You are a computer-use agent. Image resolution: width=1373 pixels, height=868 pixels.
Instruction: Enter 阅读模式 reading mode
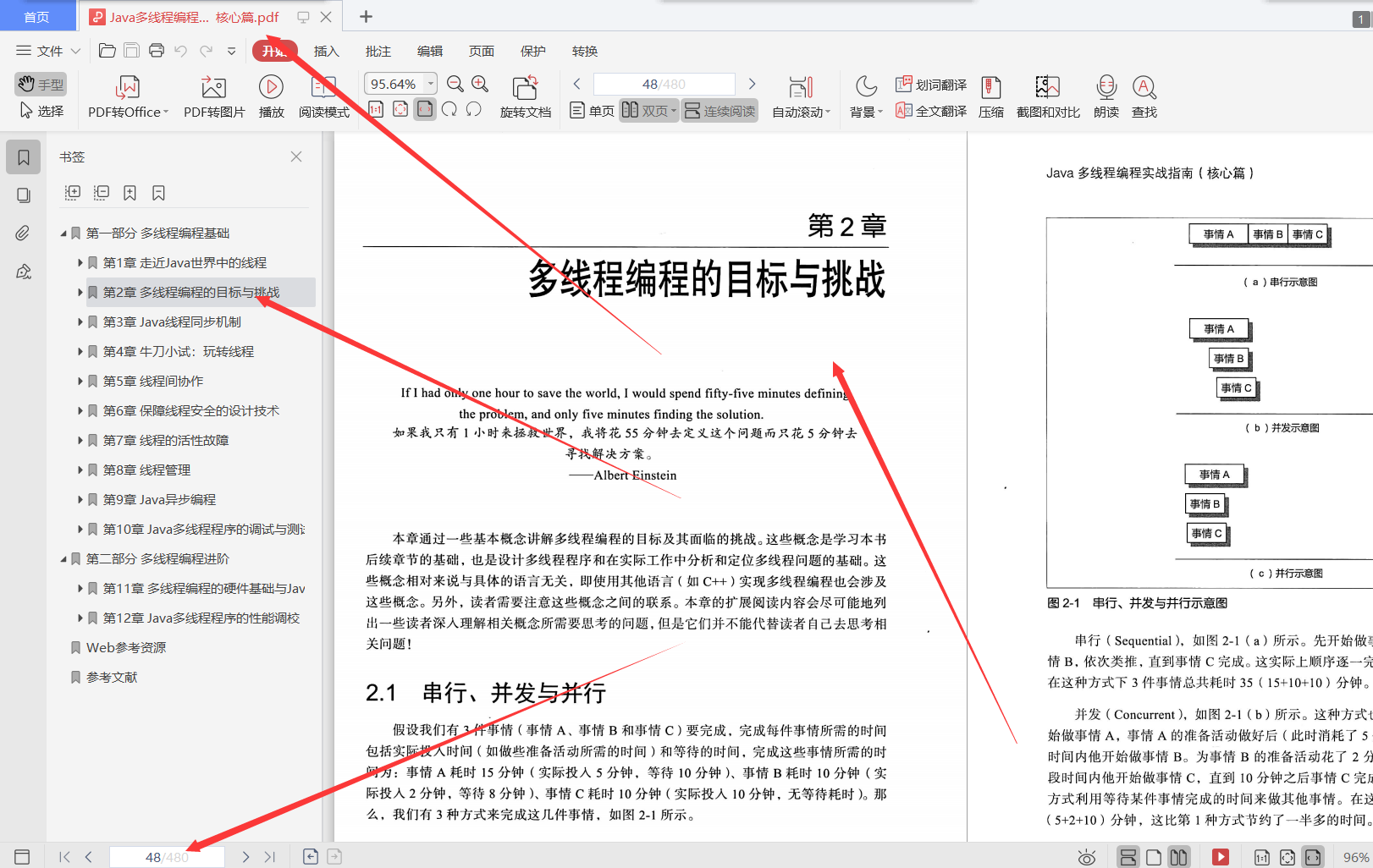pyautogui.click(x=323, y=96)
